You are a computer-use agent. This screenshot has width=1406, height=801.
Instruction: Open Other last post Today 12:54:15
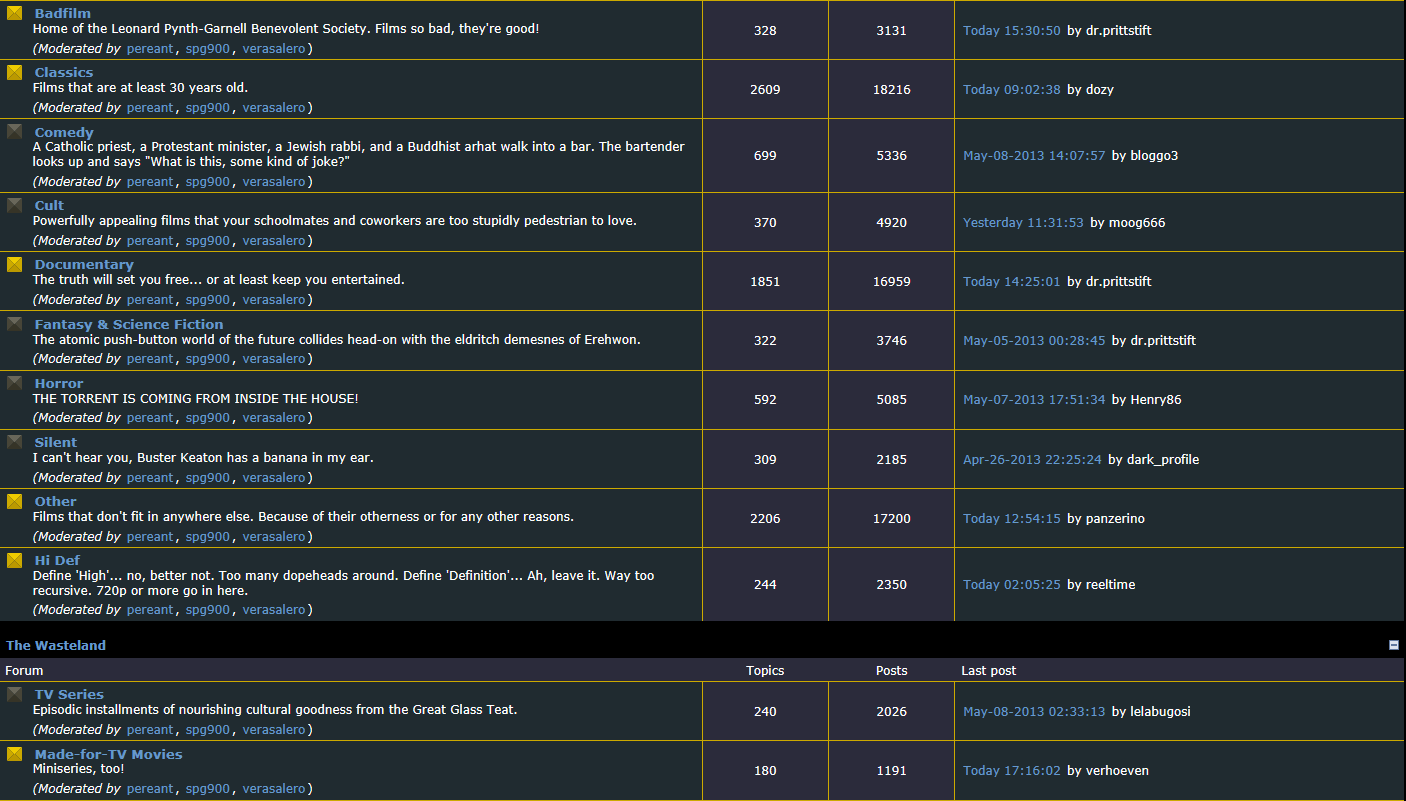tap(1012, 518)
